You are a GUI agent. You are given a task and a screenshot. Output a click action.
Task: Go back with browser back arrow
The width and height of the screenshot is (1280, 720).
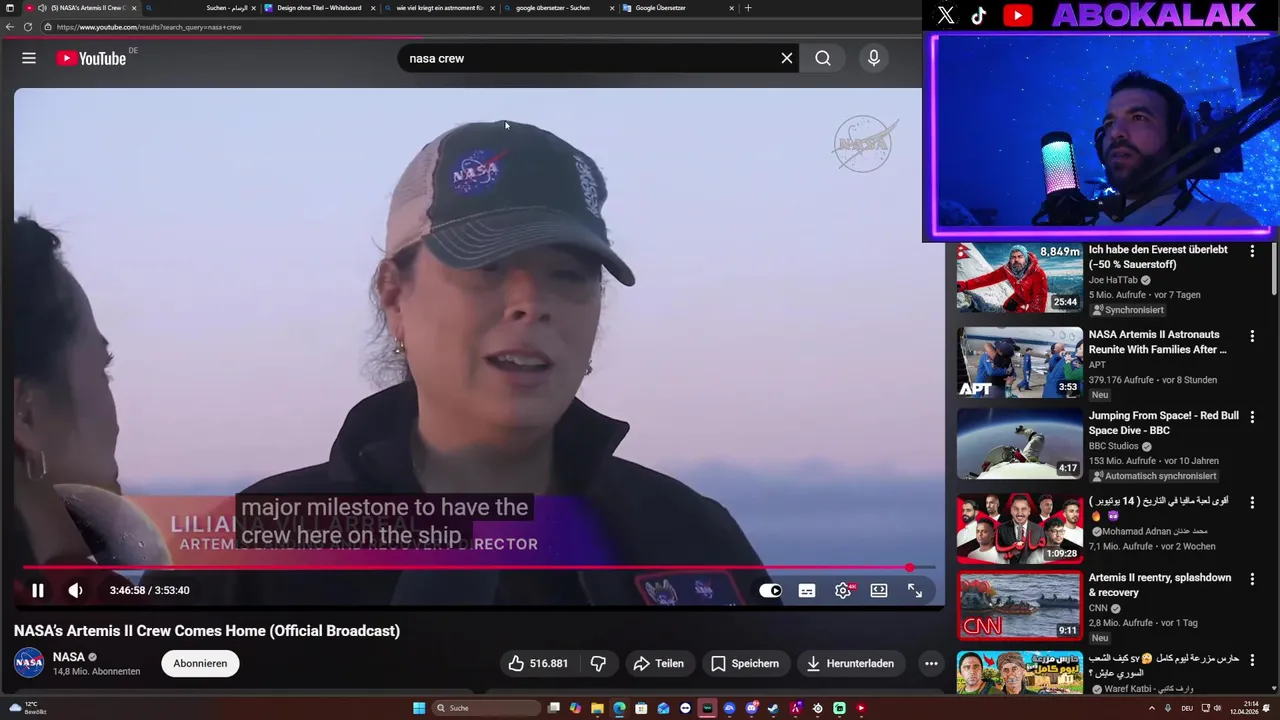[10, 27]
